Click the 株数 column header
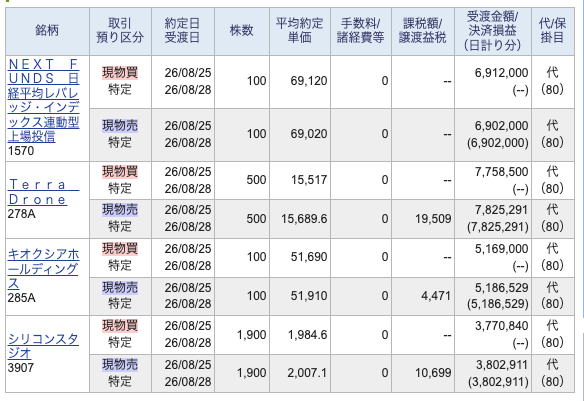This screenshot has height=401, width=584. [242, 31]
